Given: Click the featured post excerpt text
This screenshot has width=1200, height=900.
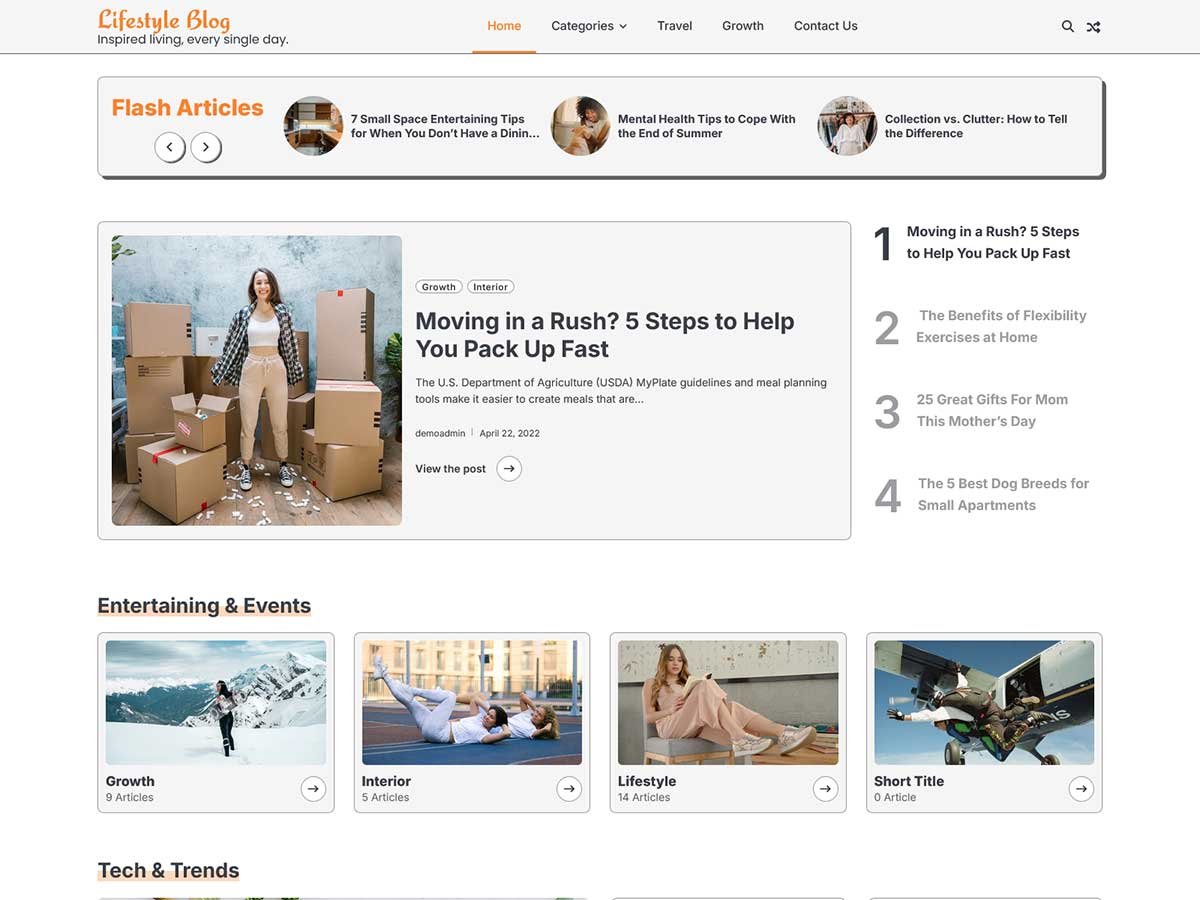Looking at the screenshot, I should pyautogui.click(x=621, y=390).
